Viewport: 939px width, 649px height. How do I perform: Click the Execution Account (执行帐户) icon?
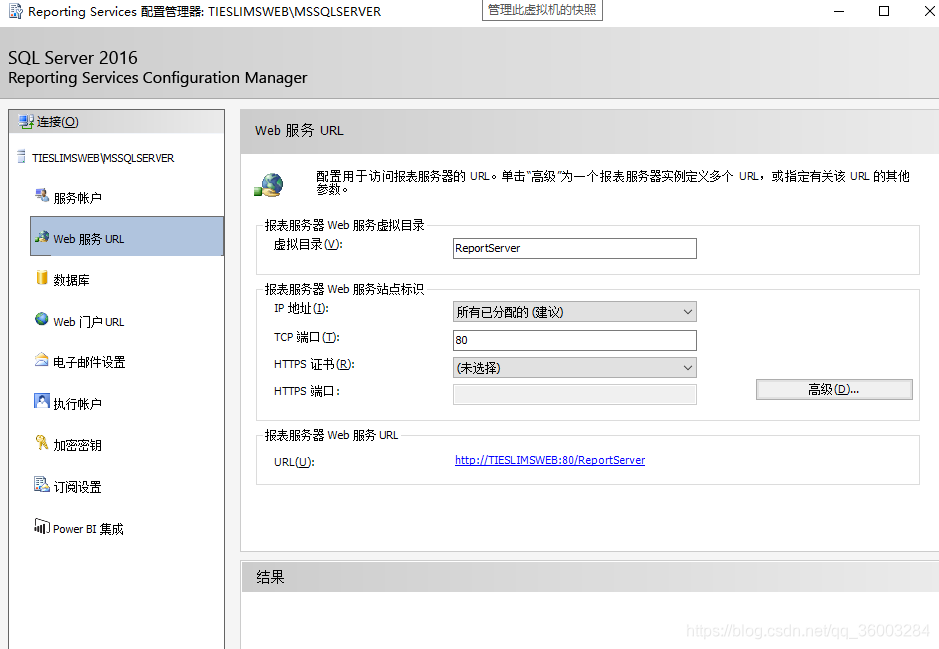coord(41,401)
